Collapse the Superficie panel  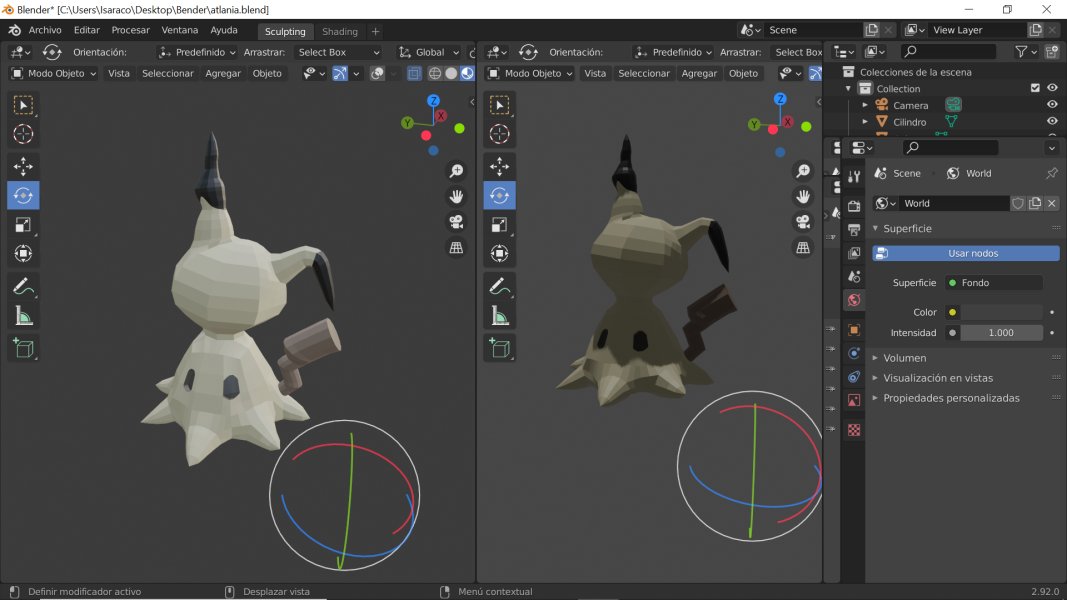[907, 229]
